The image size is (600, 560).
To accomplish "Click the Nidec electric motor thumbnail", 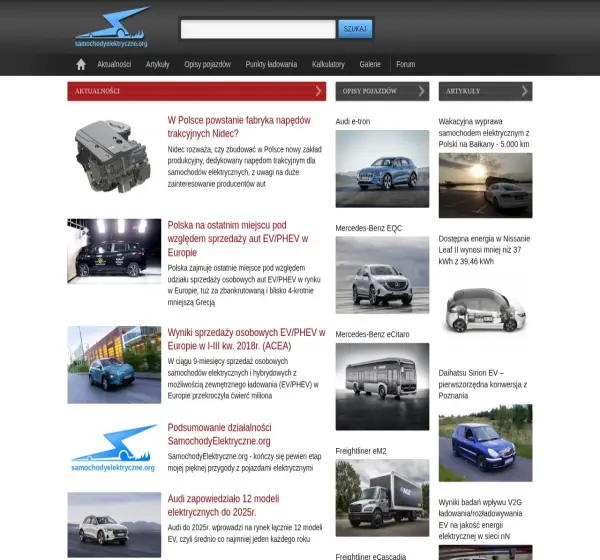I will [114, 156].
